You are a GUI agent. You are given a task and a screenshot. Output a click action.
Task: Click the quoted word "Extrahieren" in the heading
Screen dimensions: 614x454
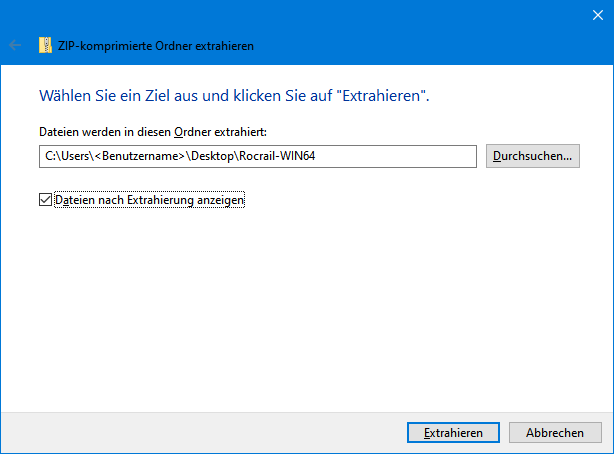(x=384, y=97)
